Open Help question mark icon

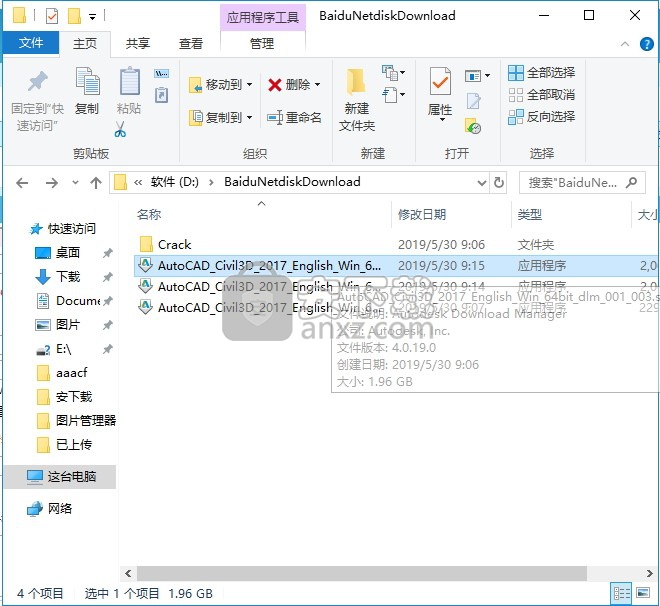[x=647, y=44]
